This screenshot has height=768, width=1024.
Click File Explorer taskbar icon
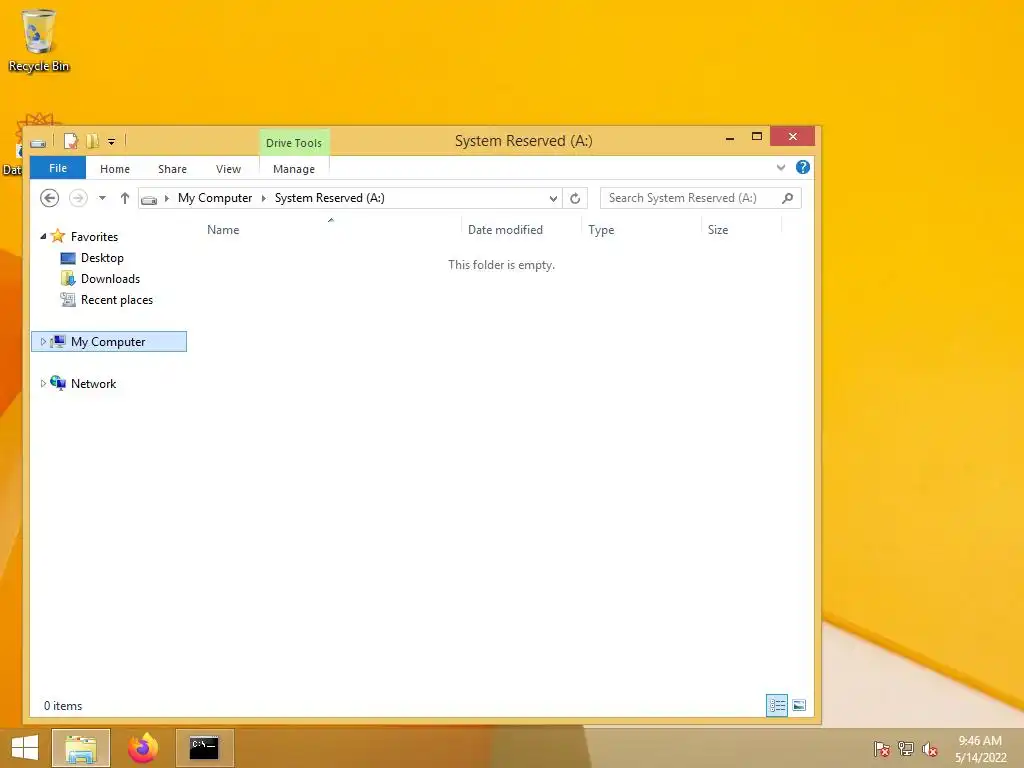point(81,748)
